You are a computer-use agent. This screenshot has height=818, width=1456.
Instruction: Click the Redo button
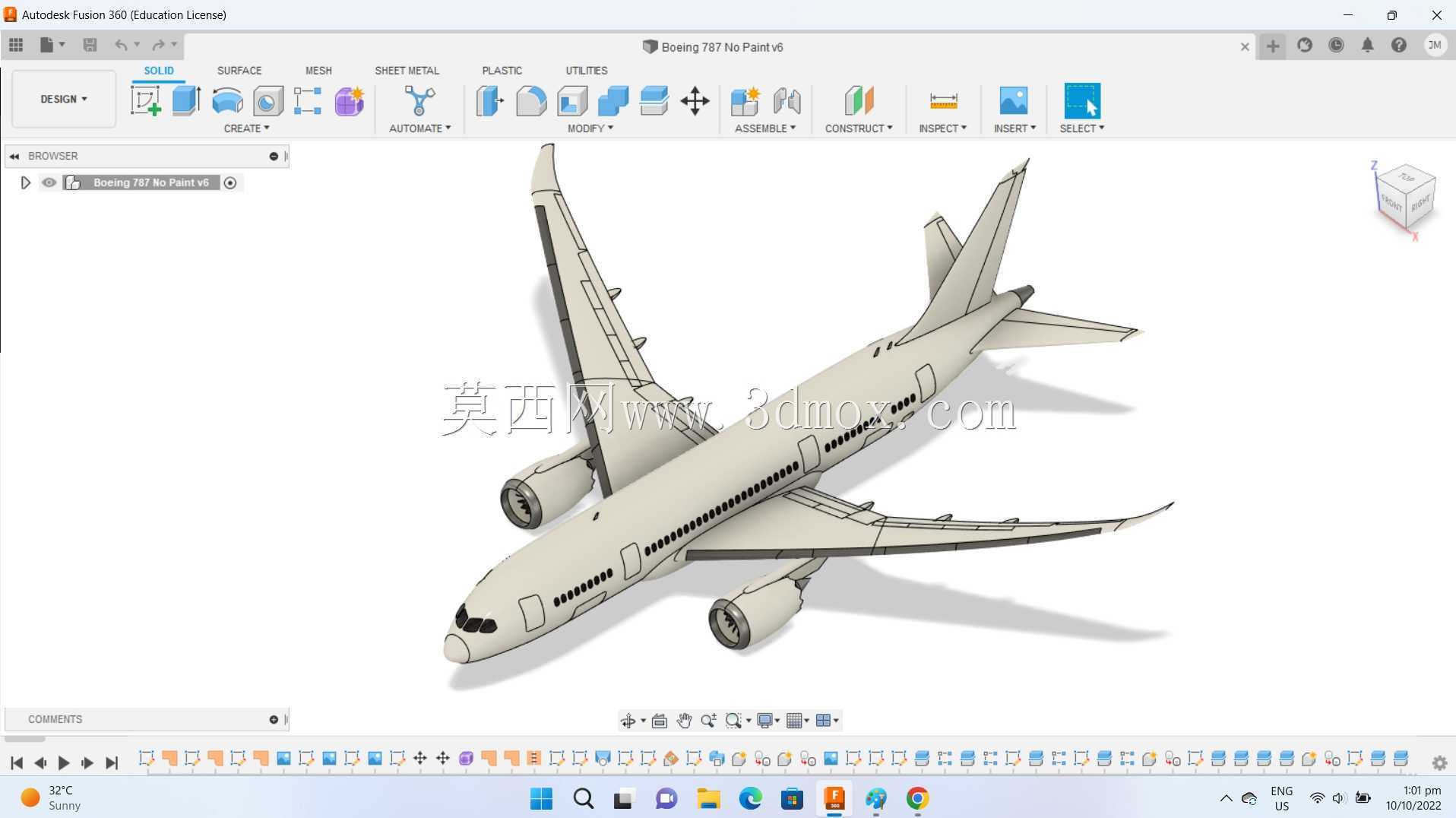(158, 45)
